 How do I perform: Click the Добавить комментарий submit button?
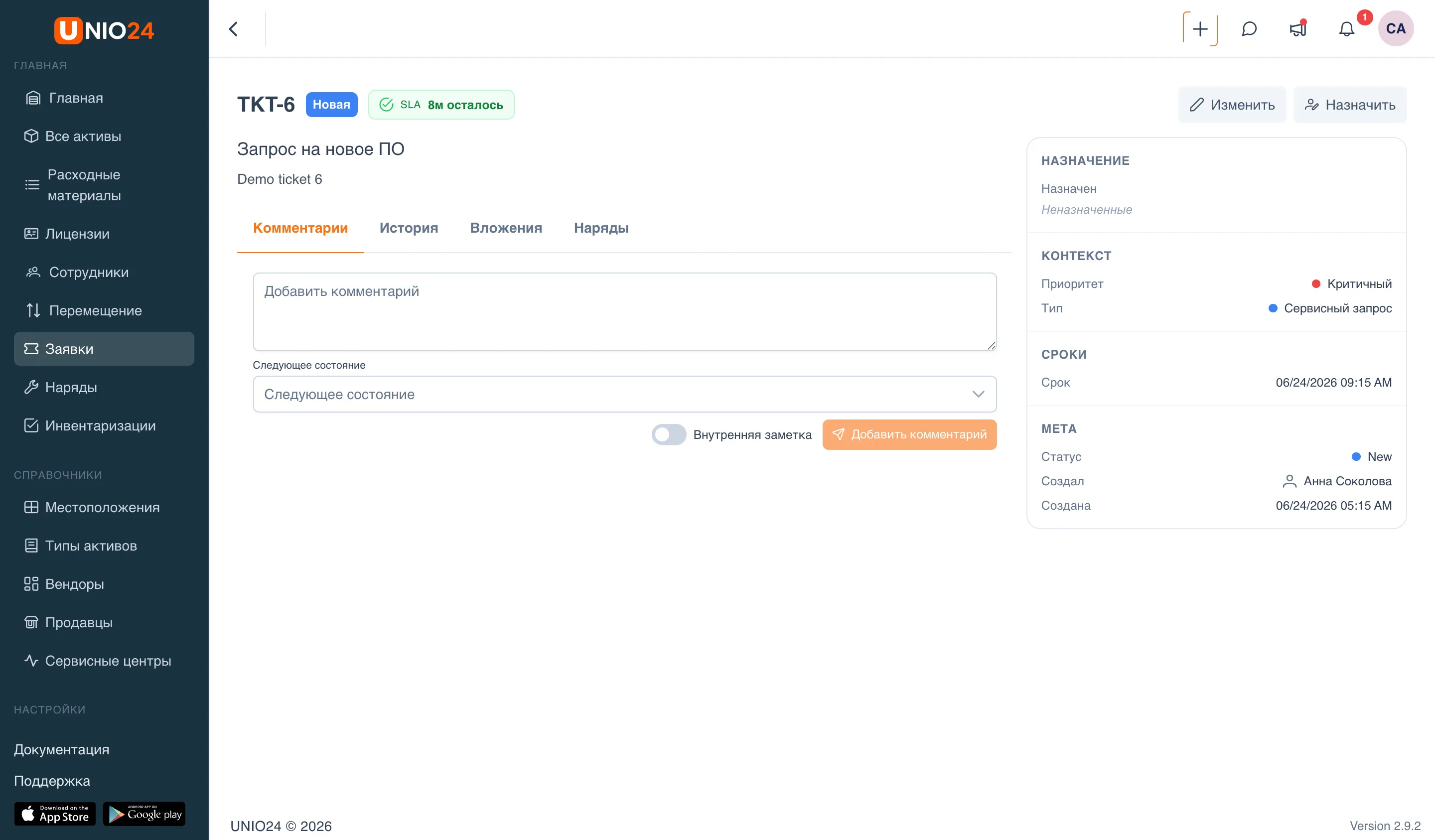(x=909, y=434)
